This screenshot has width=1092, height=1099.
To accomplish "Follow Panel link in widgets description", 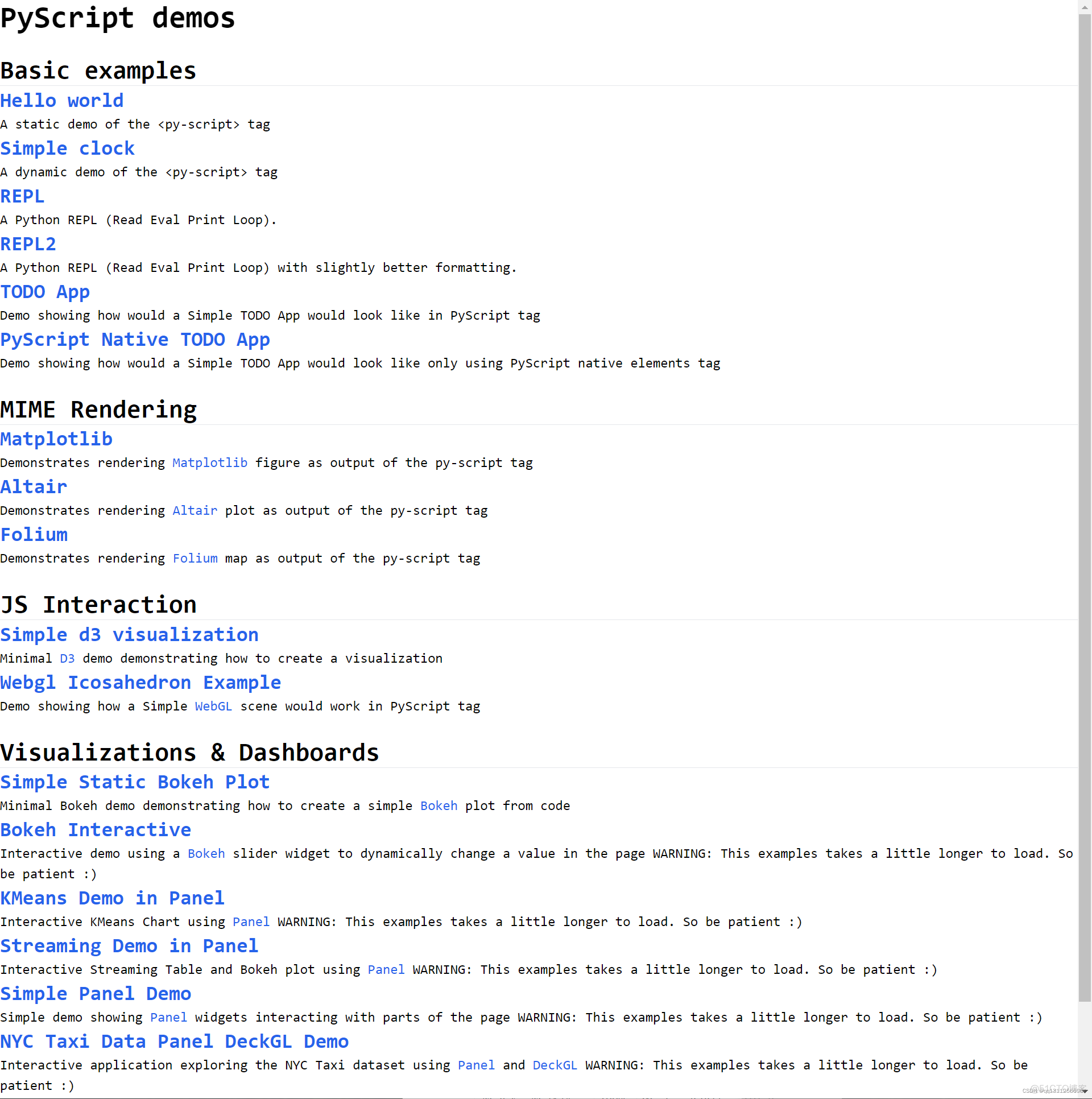I will [x=168, y=1018].
